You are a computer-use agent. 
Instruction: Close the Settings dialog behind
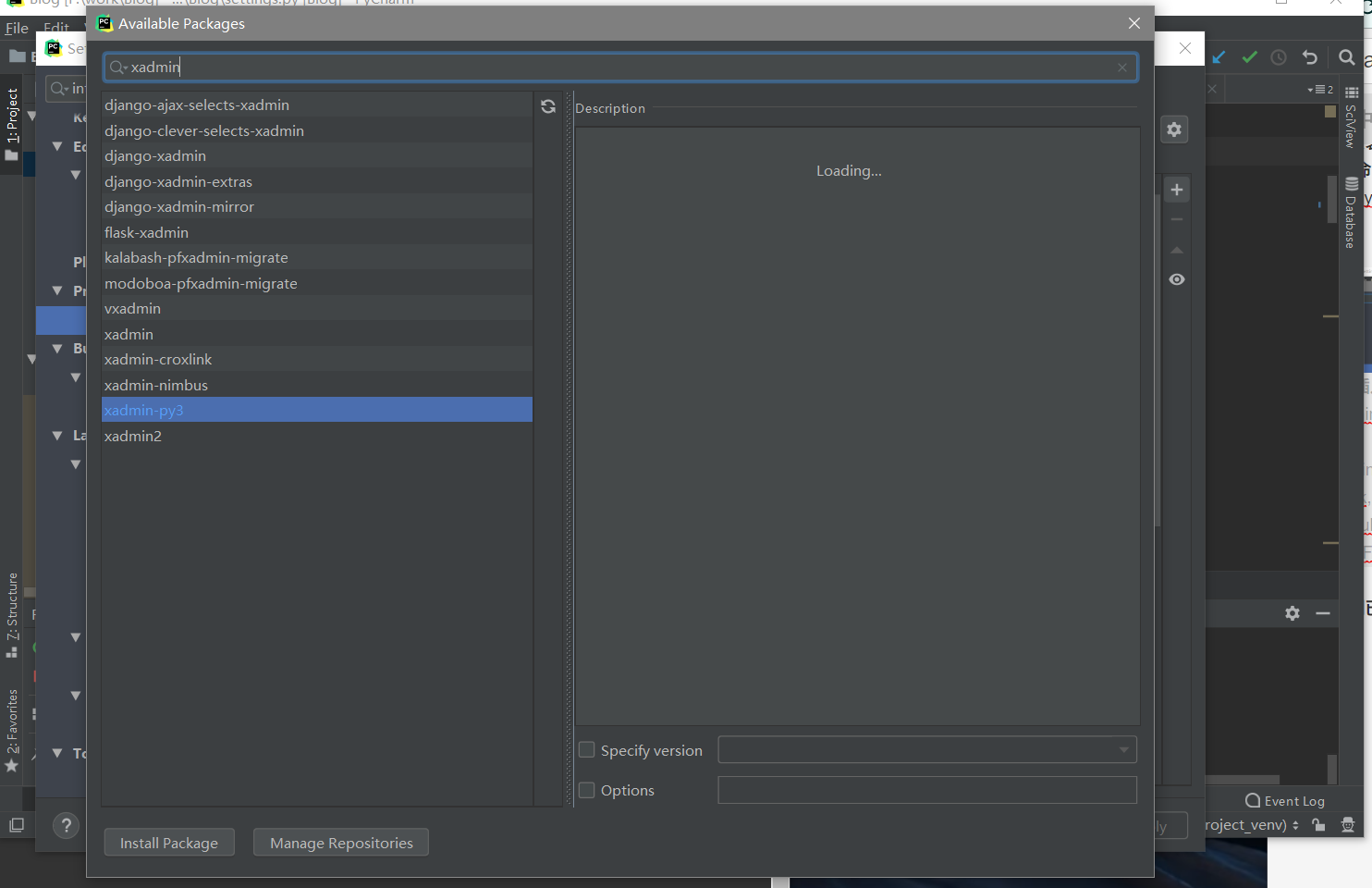[1184, 48]
